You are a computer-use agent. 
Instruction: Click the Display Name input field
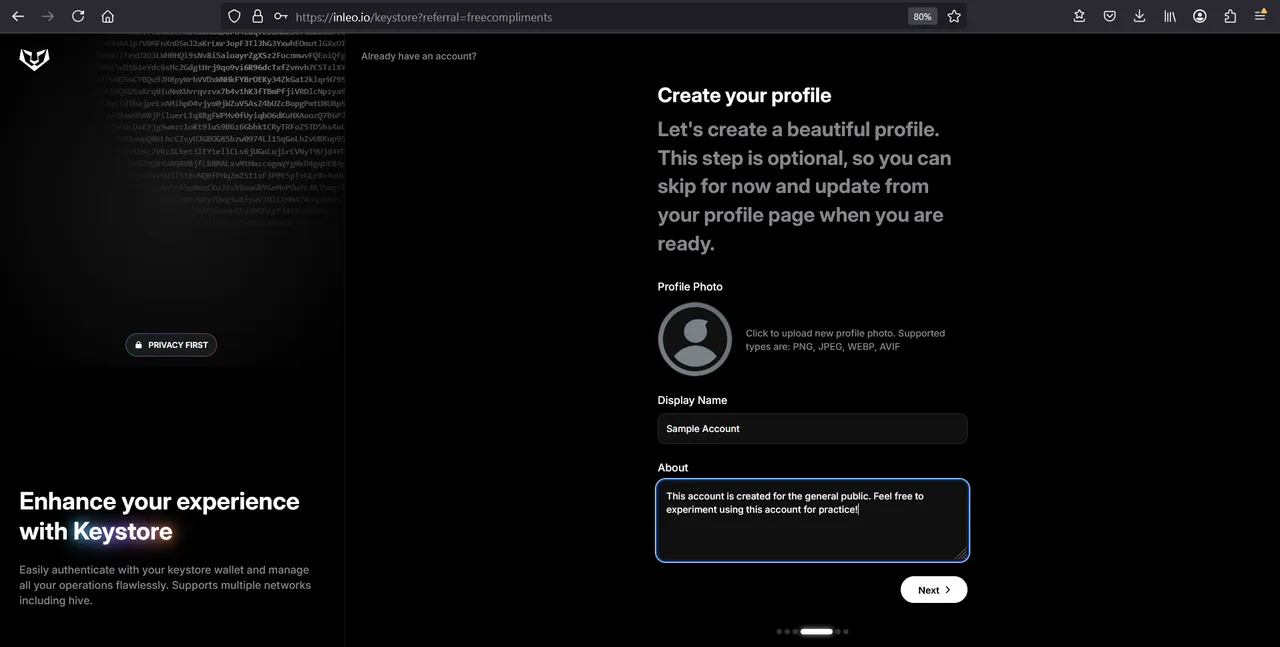tap(812, 429)
